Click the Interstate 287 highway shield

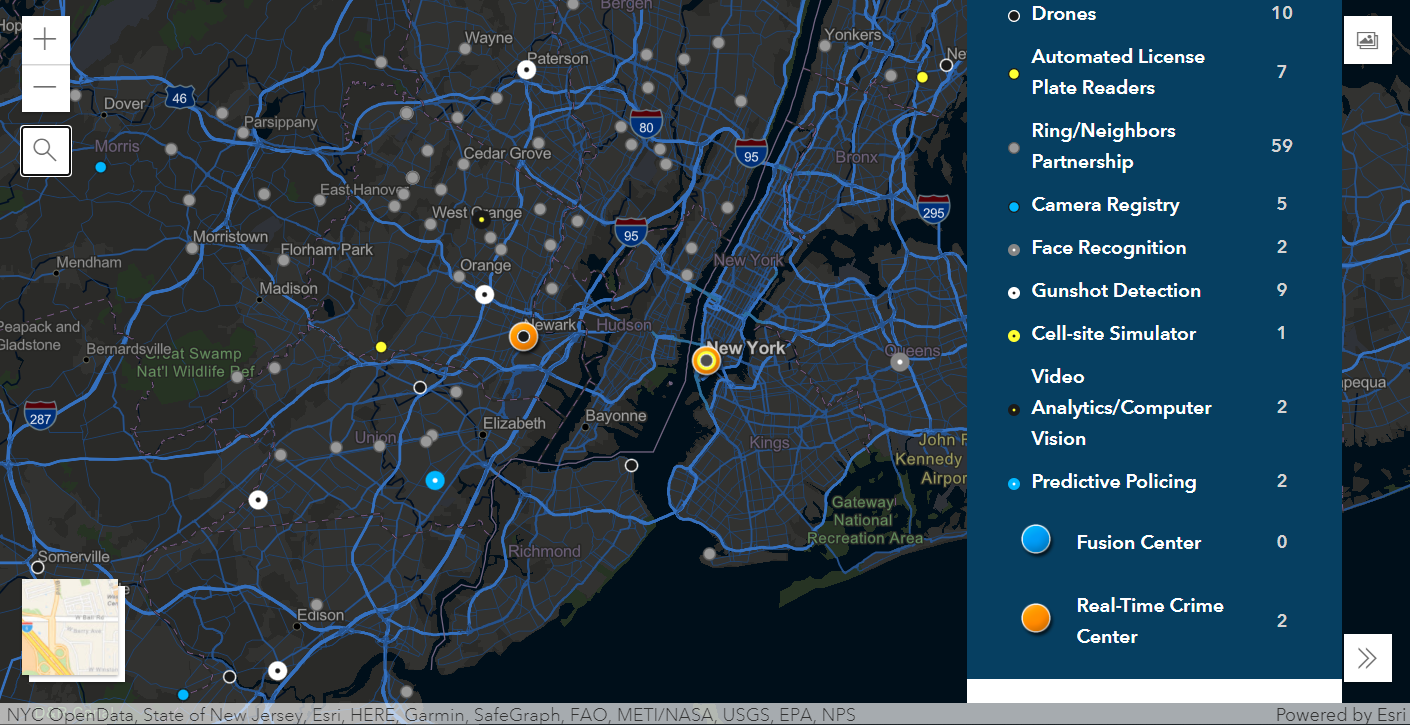tap(41, 416)
